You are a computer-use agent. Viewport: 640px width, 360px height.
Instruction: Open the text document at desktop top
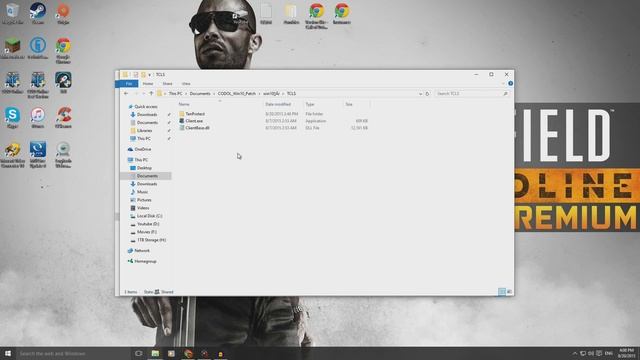click(266, 13)
